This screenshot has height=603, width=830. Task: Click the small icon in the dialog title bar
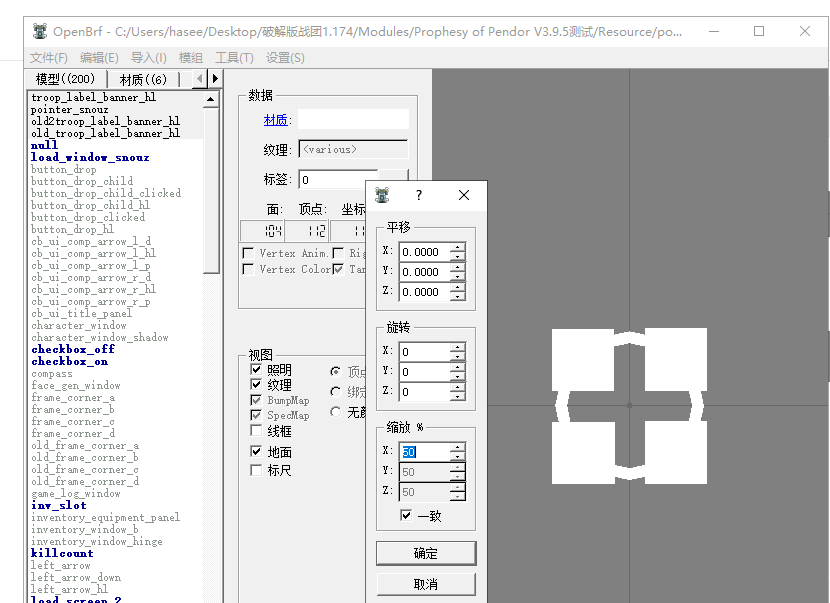[x=382, y=195]
